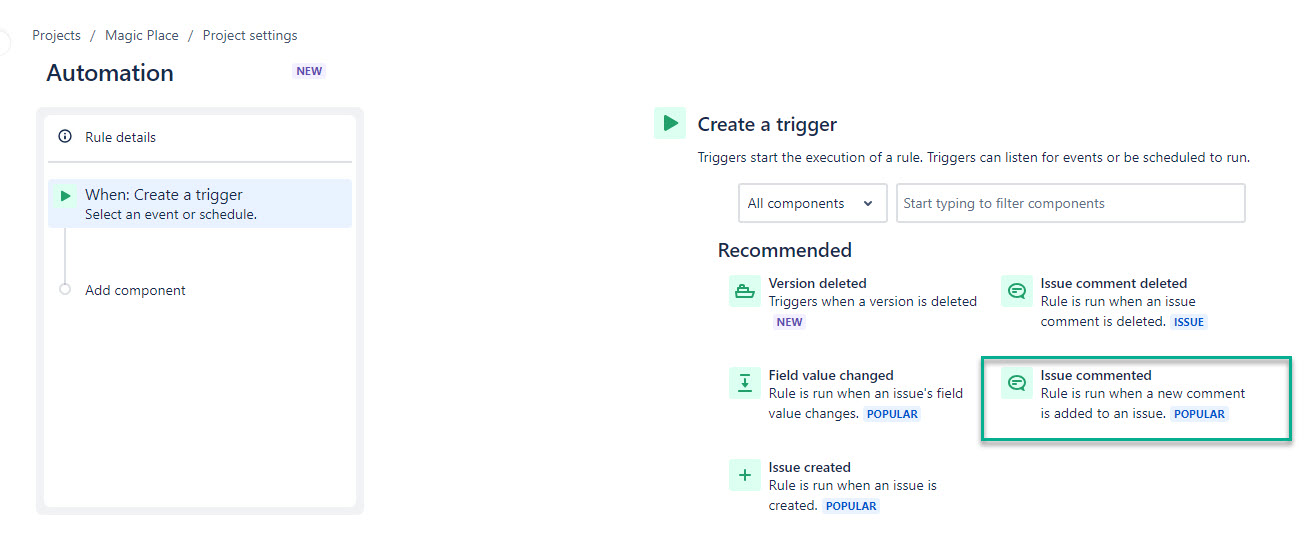1307x557 pixels.
Task: Open Rule details in the rule sidebar
Action: (x=121, y=137)
